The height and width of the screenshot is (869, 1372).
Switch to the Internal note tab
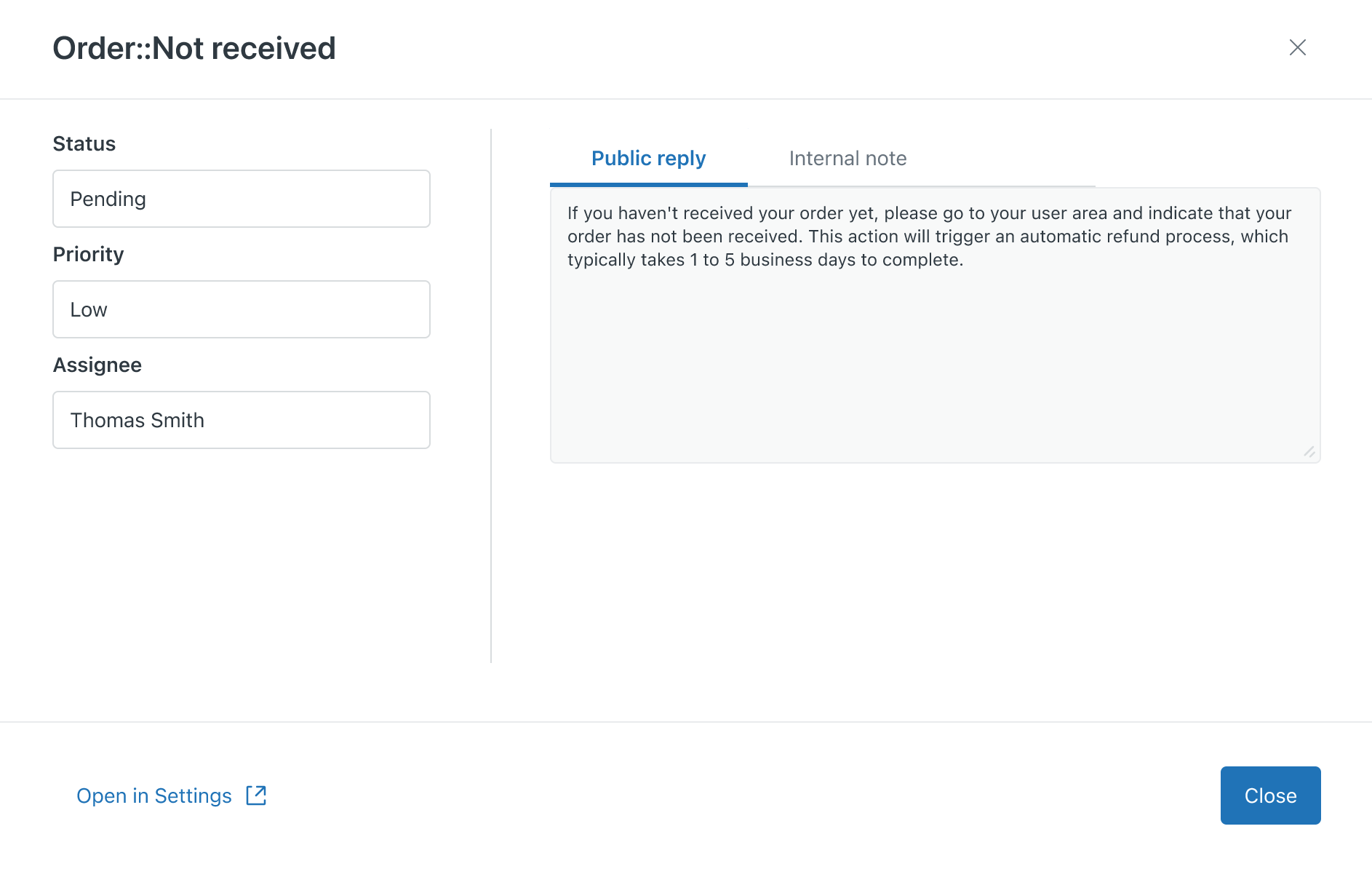(847, 158)
